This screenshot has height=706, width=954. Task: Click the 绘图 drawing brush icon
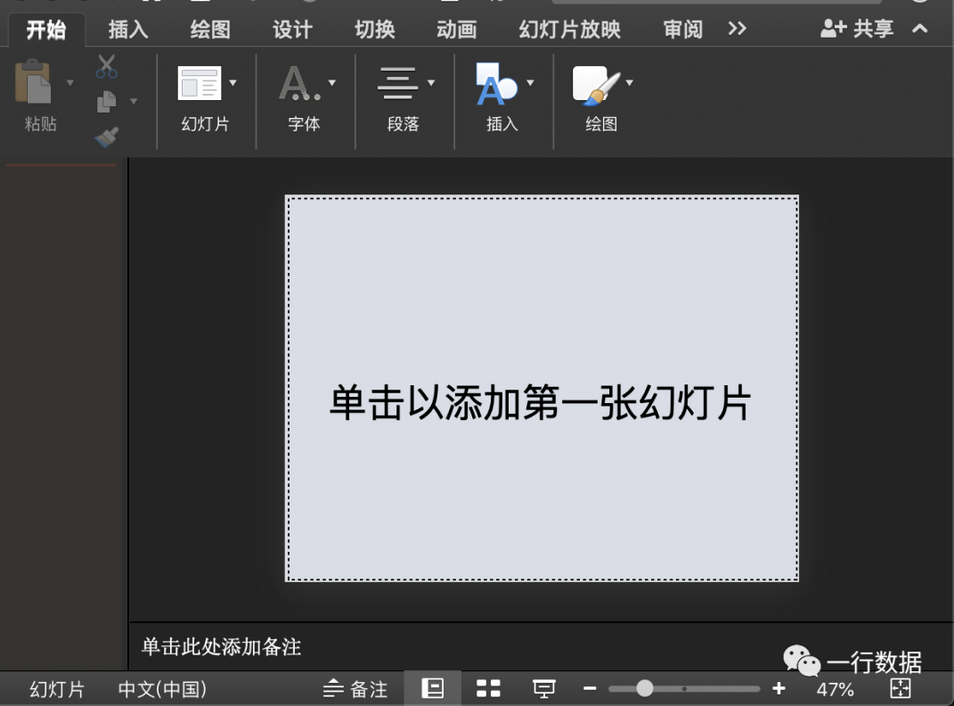click(596, 84)
